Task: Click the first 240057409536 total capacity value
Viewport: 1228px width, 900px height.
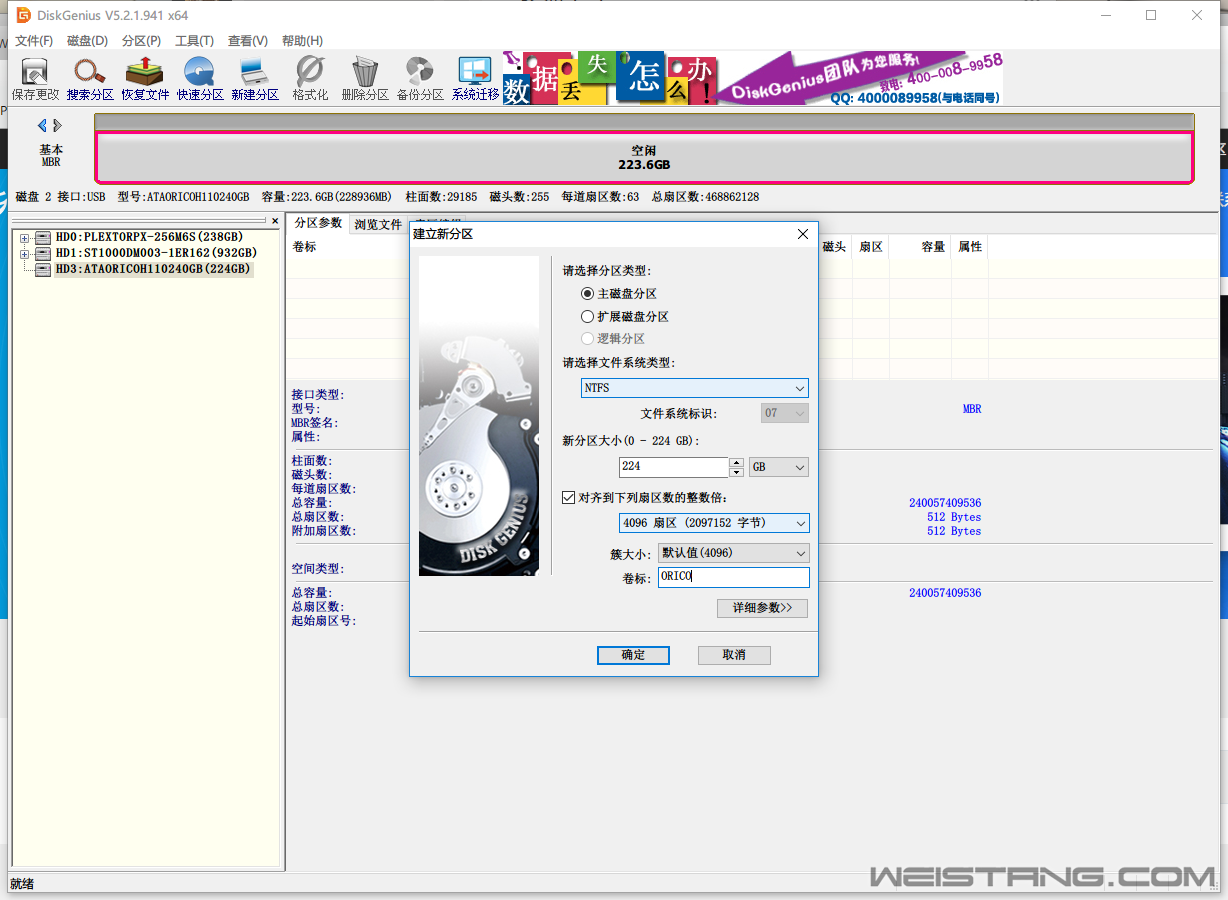Action: pos(945,503)
